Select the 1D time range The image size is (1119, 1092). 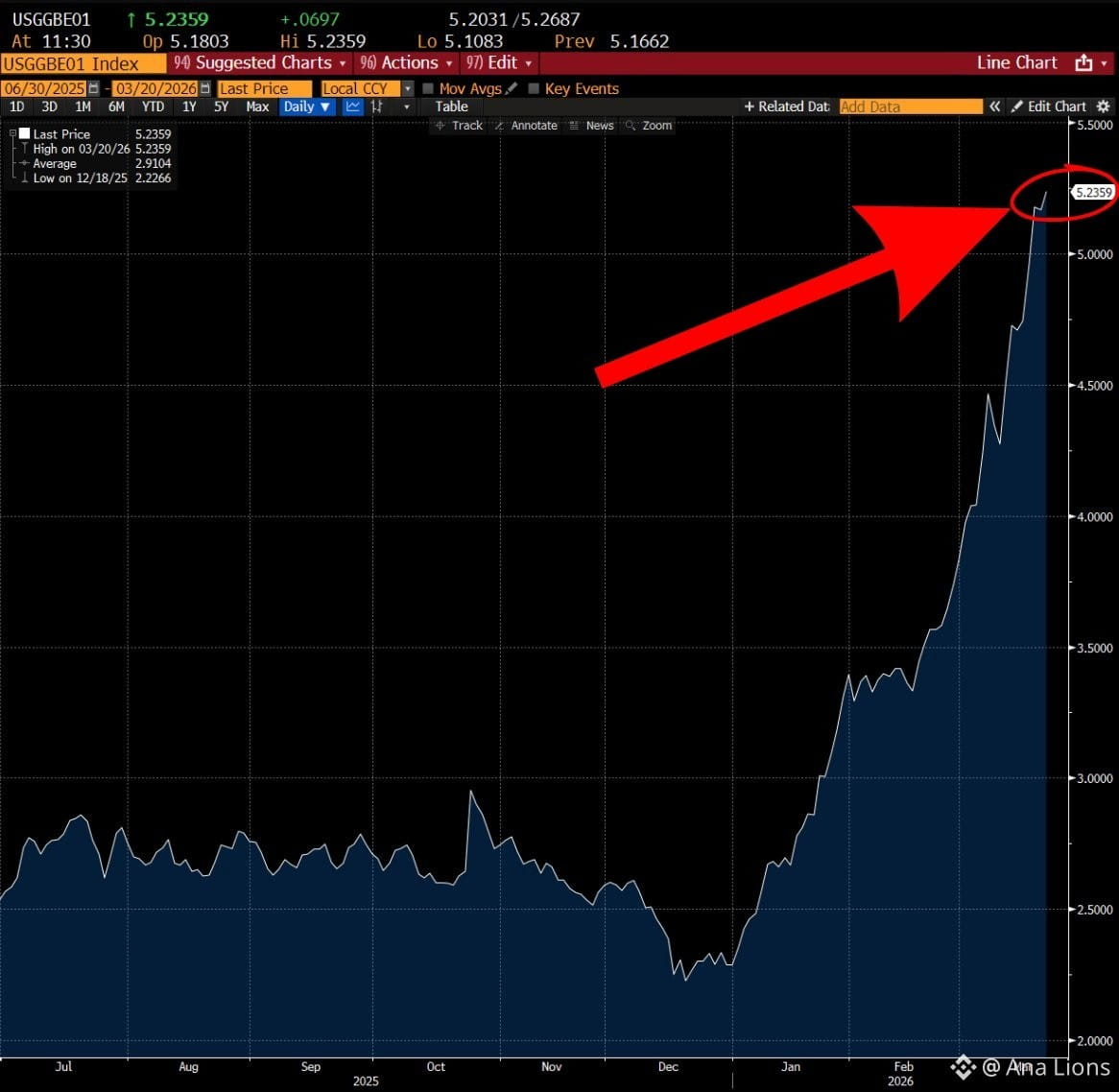coord(16,107)
